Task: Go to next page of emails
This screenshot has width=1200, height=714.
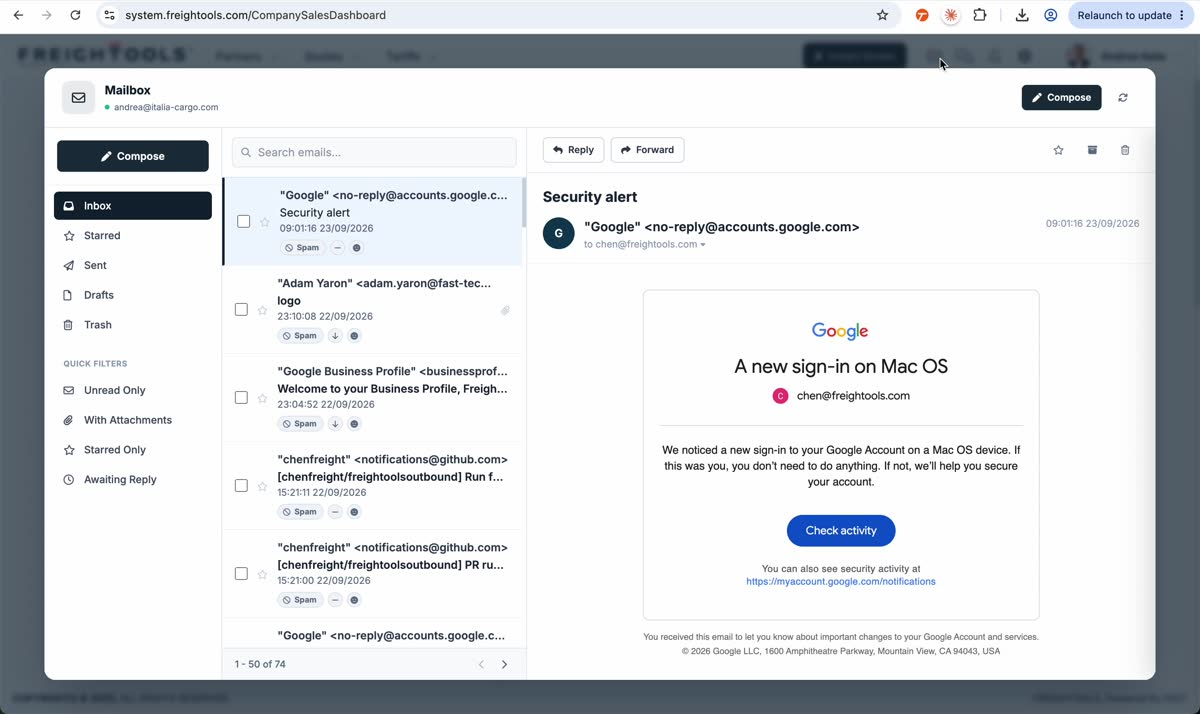Action: (x=504, y=664)
